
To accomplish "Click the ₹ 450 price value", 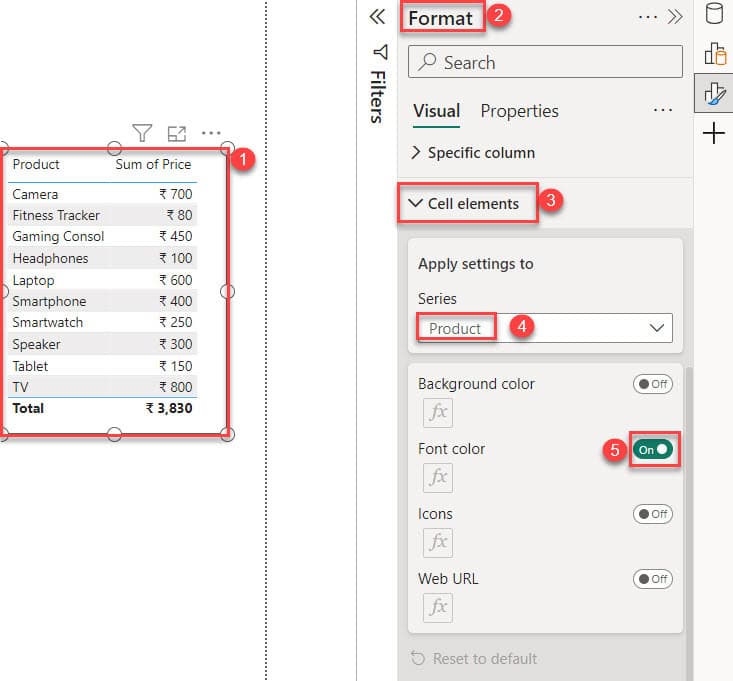I will [176, 237].
